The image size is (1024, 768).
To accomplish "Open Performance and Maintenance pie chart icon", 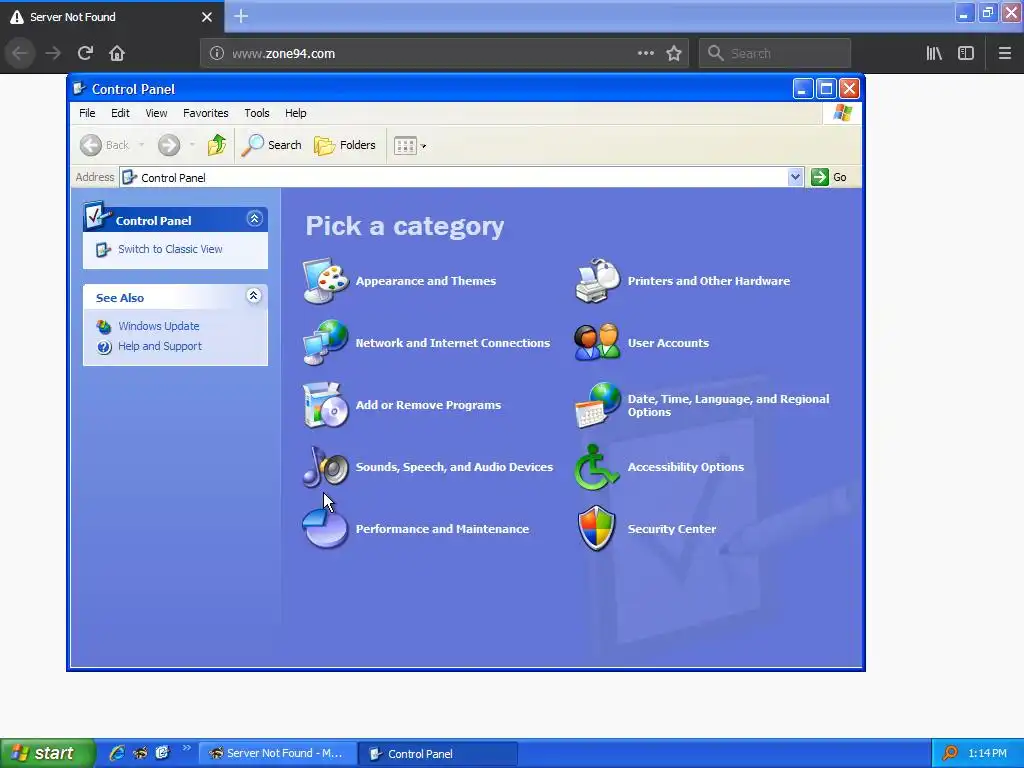I will click(x=326, y=529).
